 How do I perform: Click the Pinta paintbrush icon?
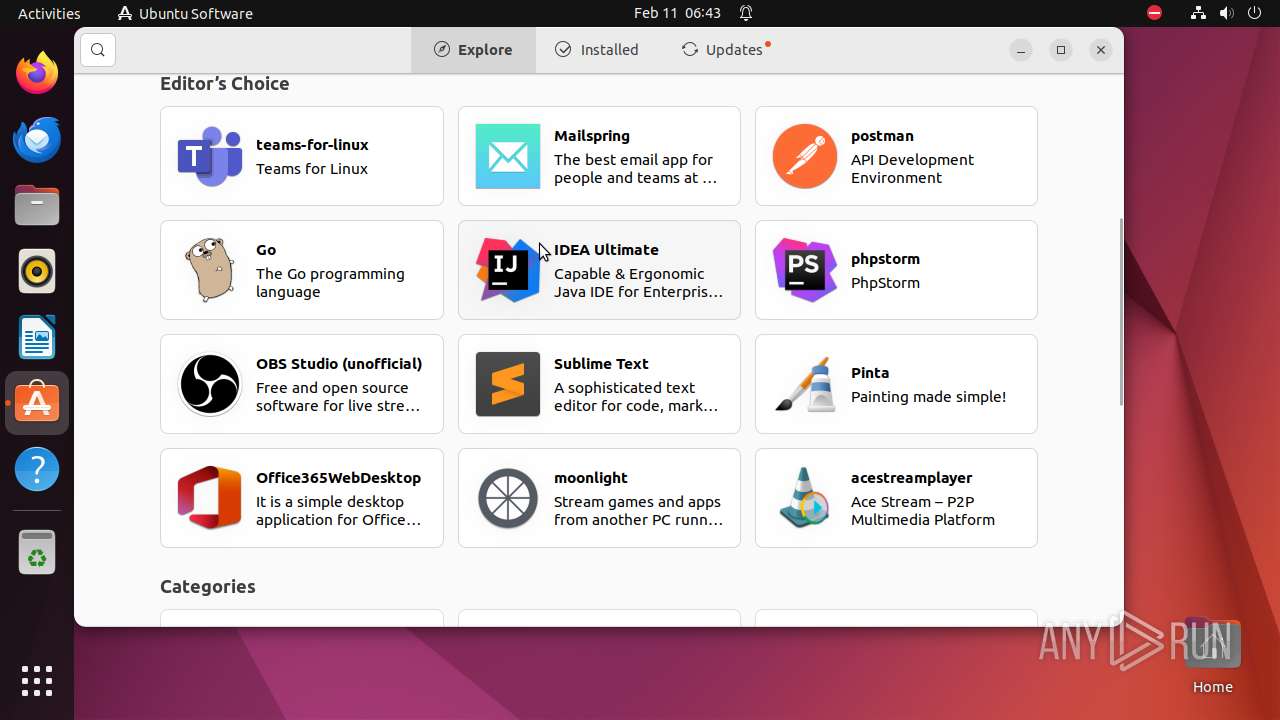[804, 384]
